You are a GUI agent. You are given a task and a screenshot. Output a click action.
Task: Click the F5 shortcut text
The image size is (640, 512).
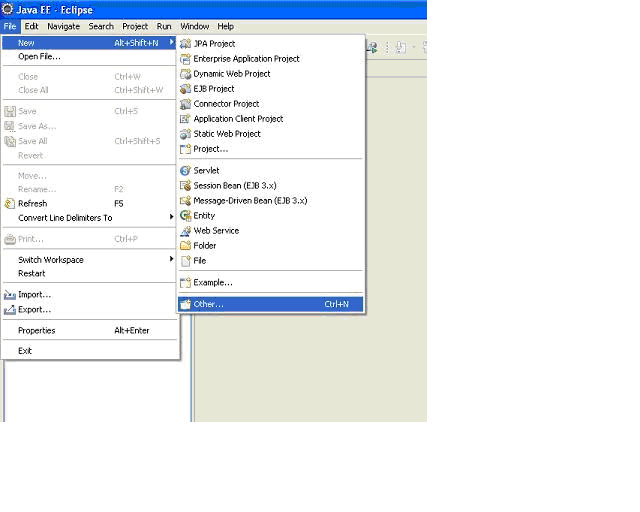tap(119, 203)
